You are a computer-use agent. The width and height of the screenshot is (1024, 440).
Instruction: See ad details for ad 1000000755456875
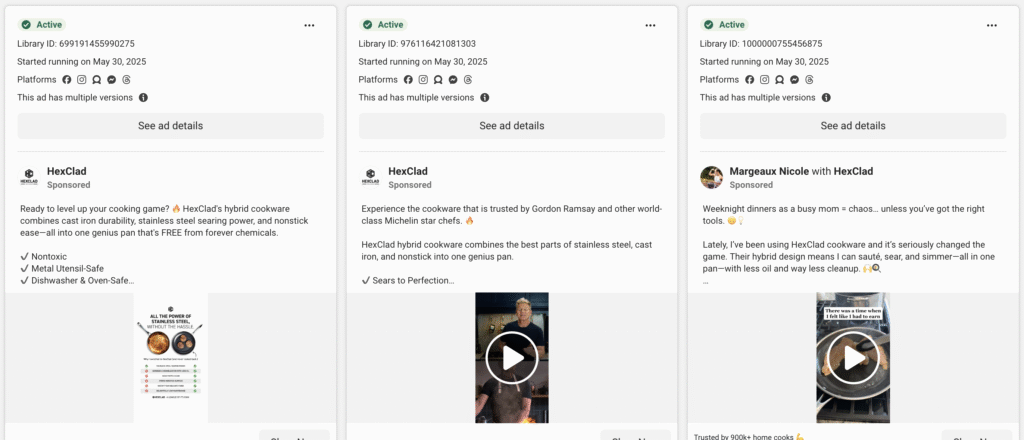point(853,126)
